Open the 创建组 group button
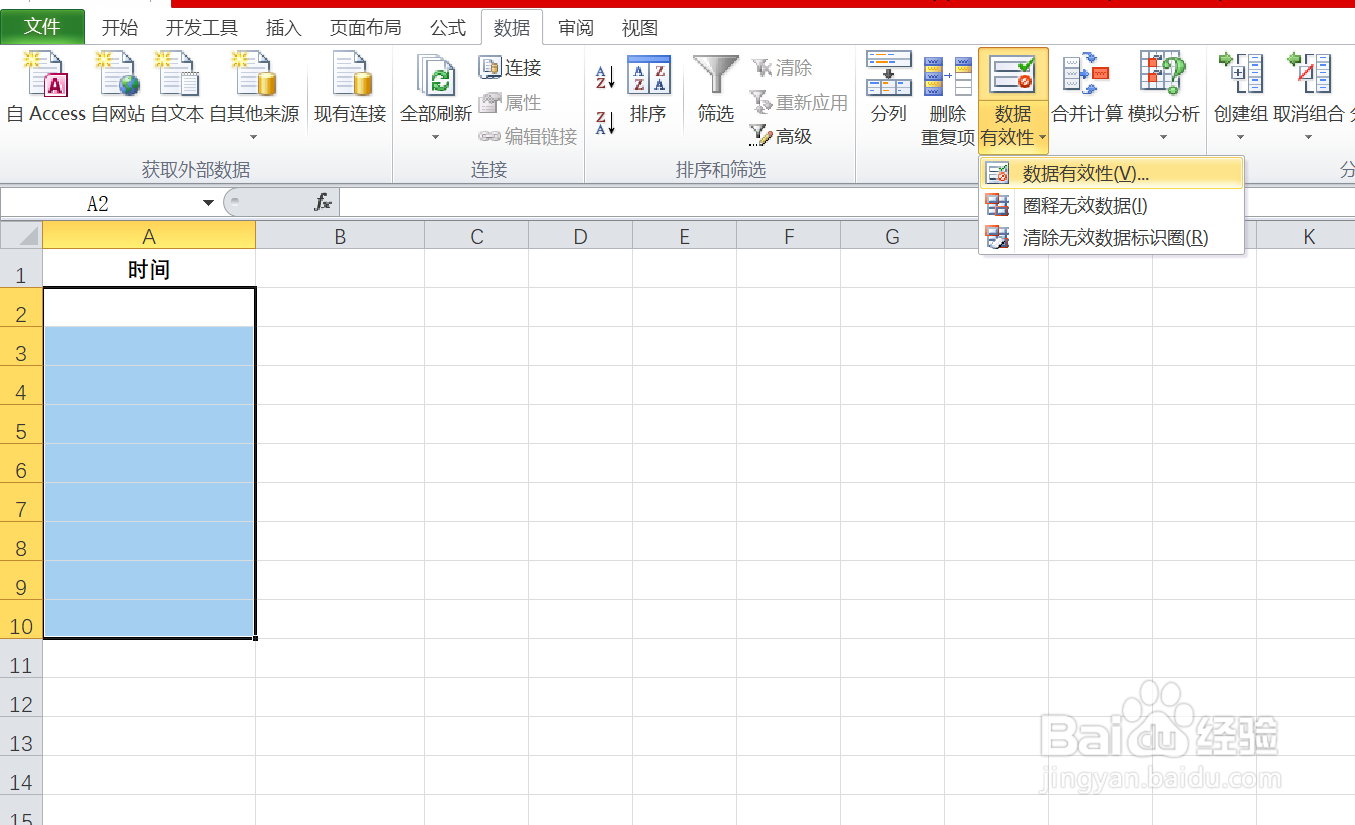The image size is (1355, 825). (x=1240, y=95)
